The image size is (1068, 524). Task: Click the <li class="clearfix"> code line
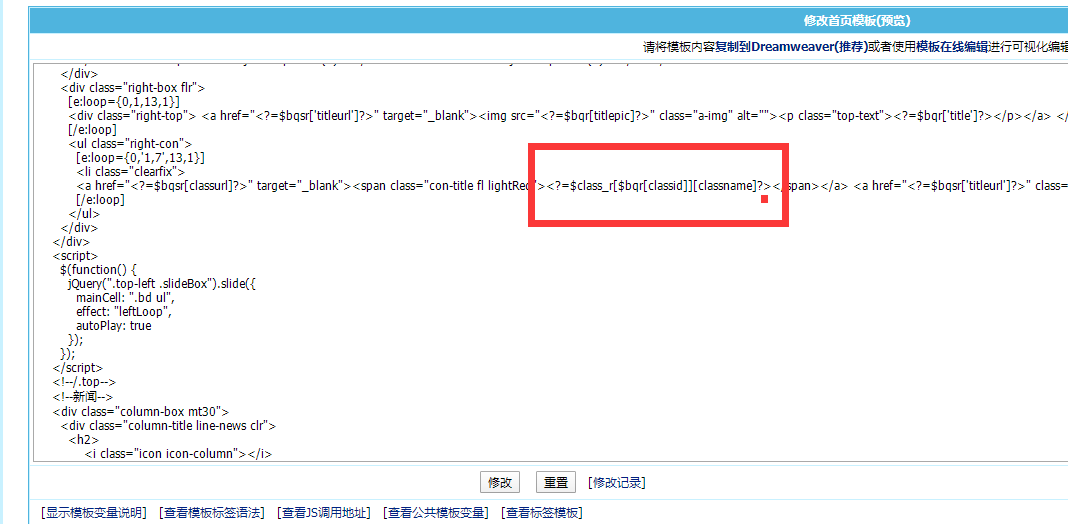coord(130,171)
